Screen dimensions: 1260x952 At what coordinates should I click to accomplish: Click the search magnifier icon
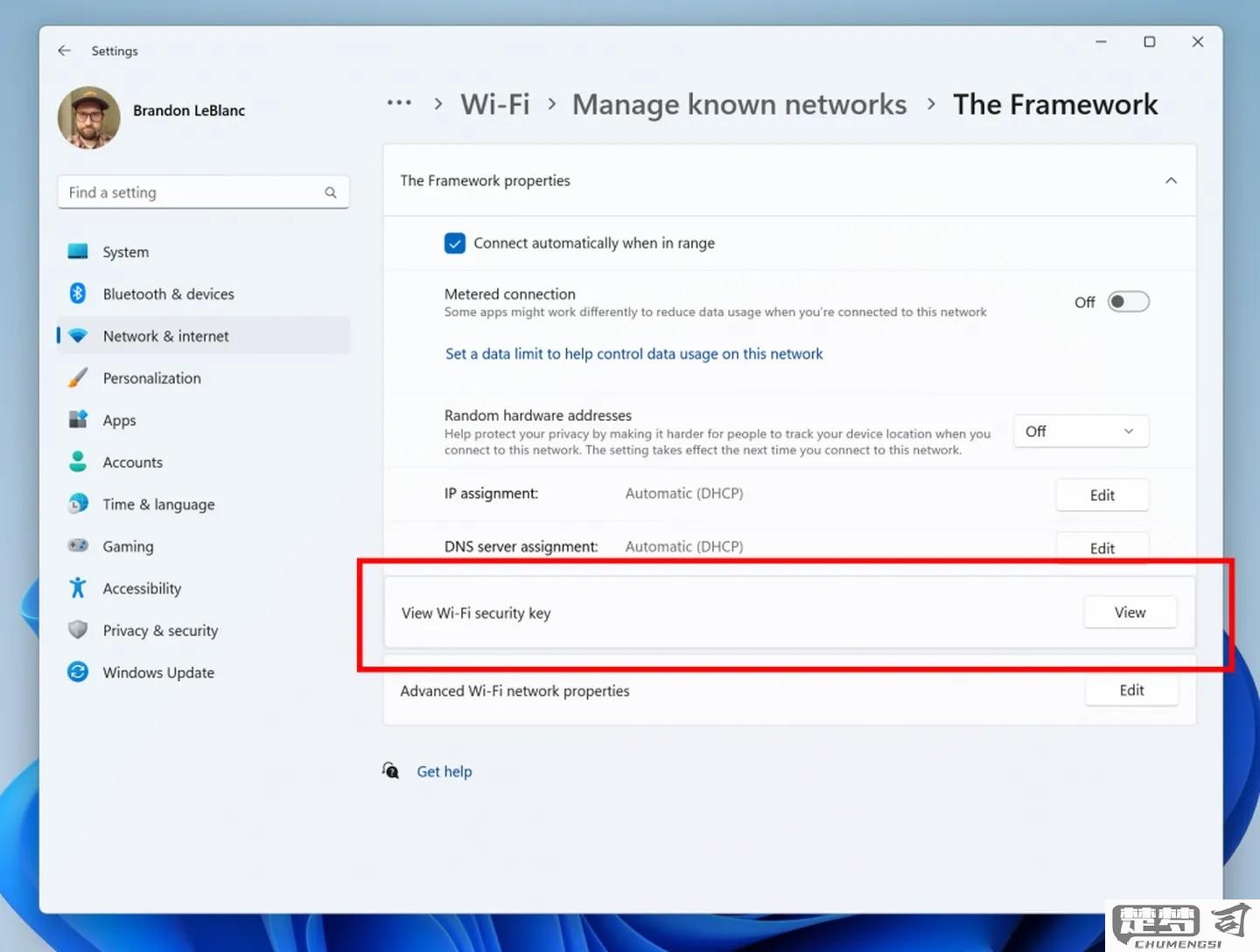tap(331, 192)
